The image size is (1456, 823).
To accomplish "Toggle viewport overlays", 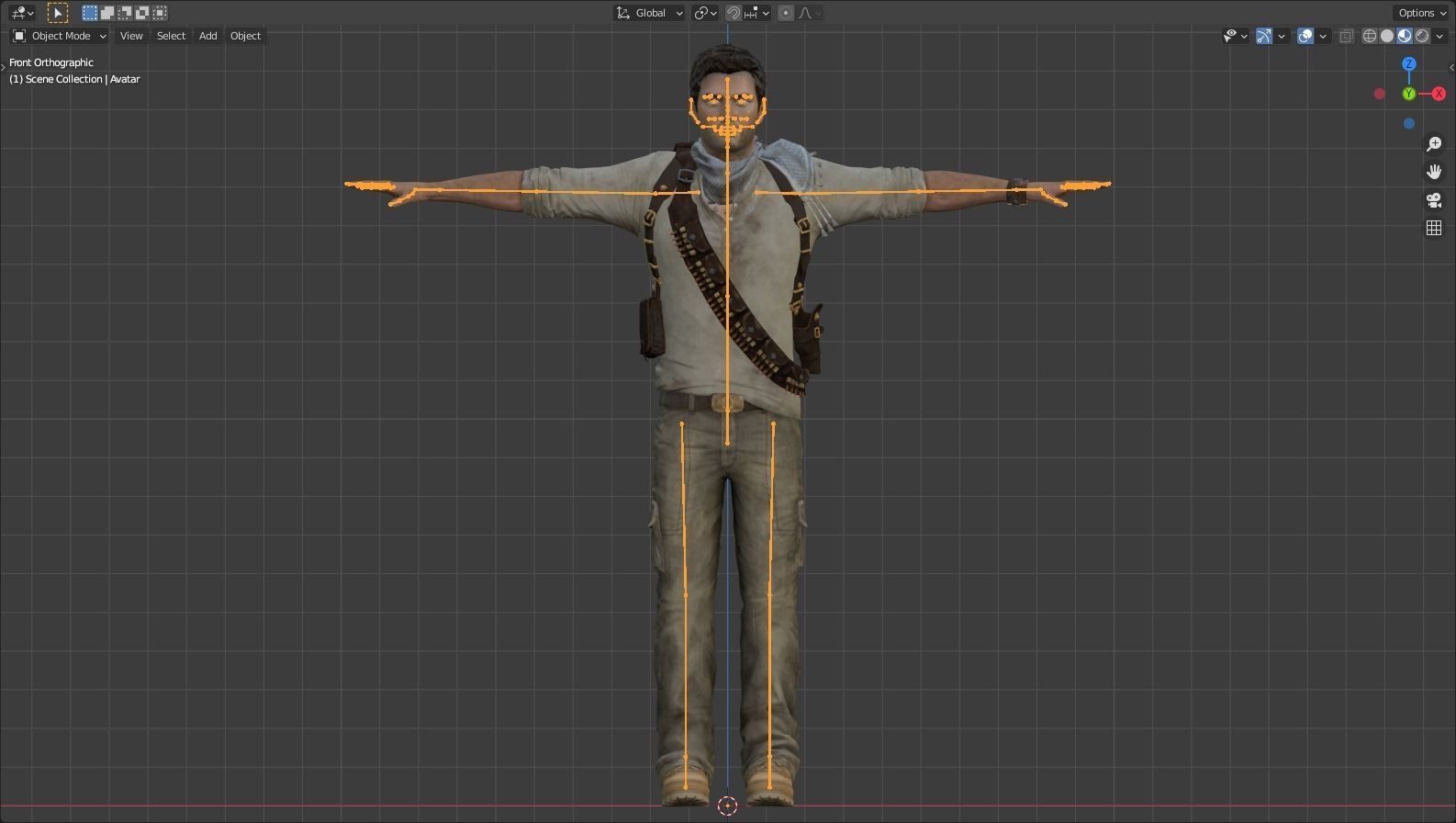I will [x=1305, y=36].
